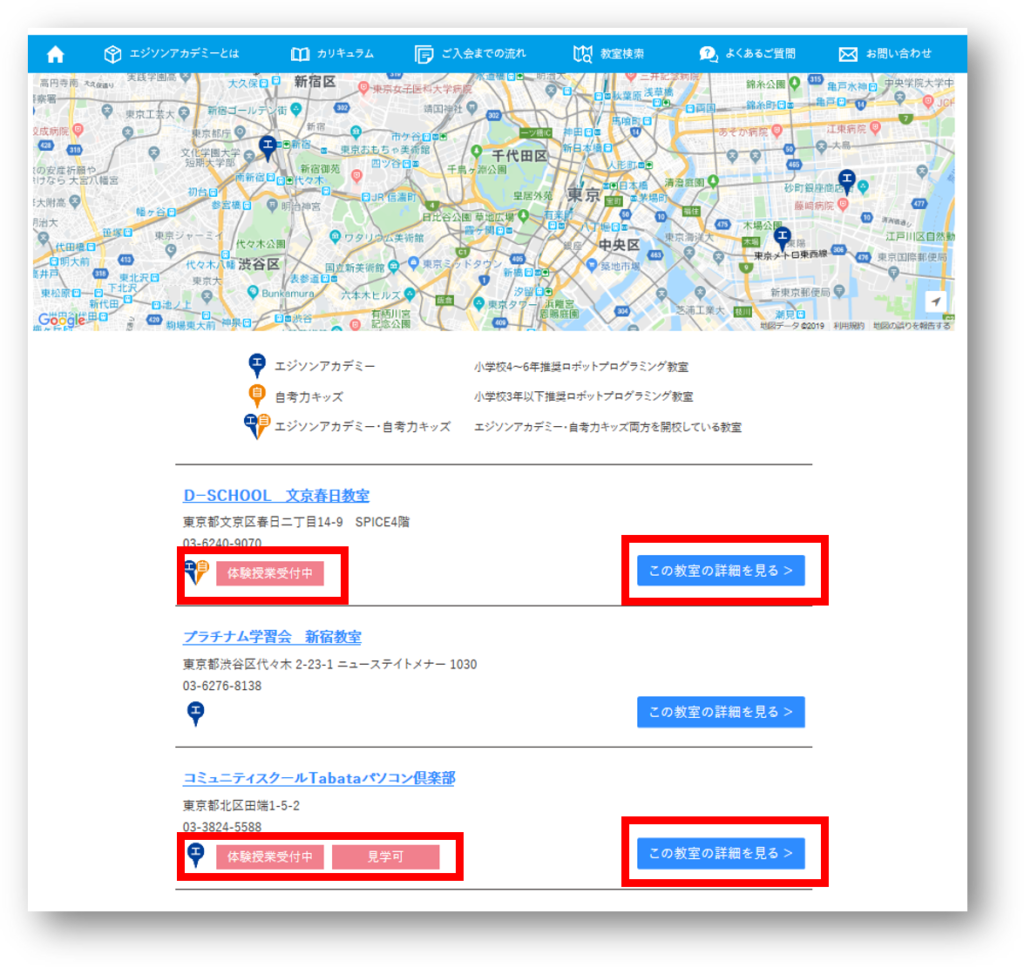
Task: Open the カリキュラム menu item
Action: pyautogui.click(x=332, y=54)
